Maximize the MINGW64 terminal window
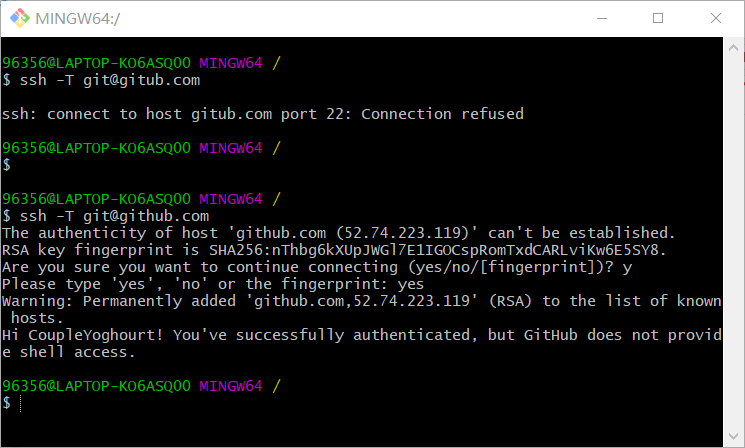Image resolution: width=745 pixels, height=448 pixels. click(x=658, y=18)
